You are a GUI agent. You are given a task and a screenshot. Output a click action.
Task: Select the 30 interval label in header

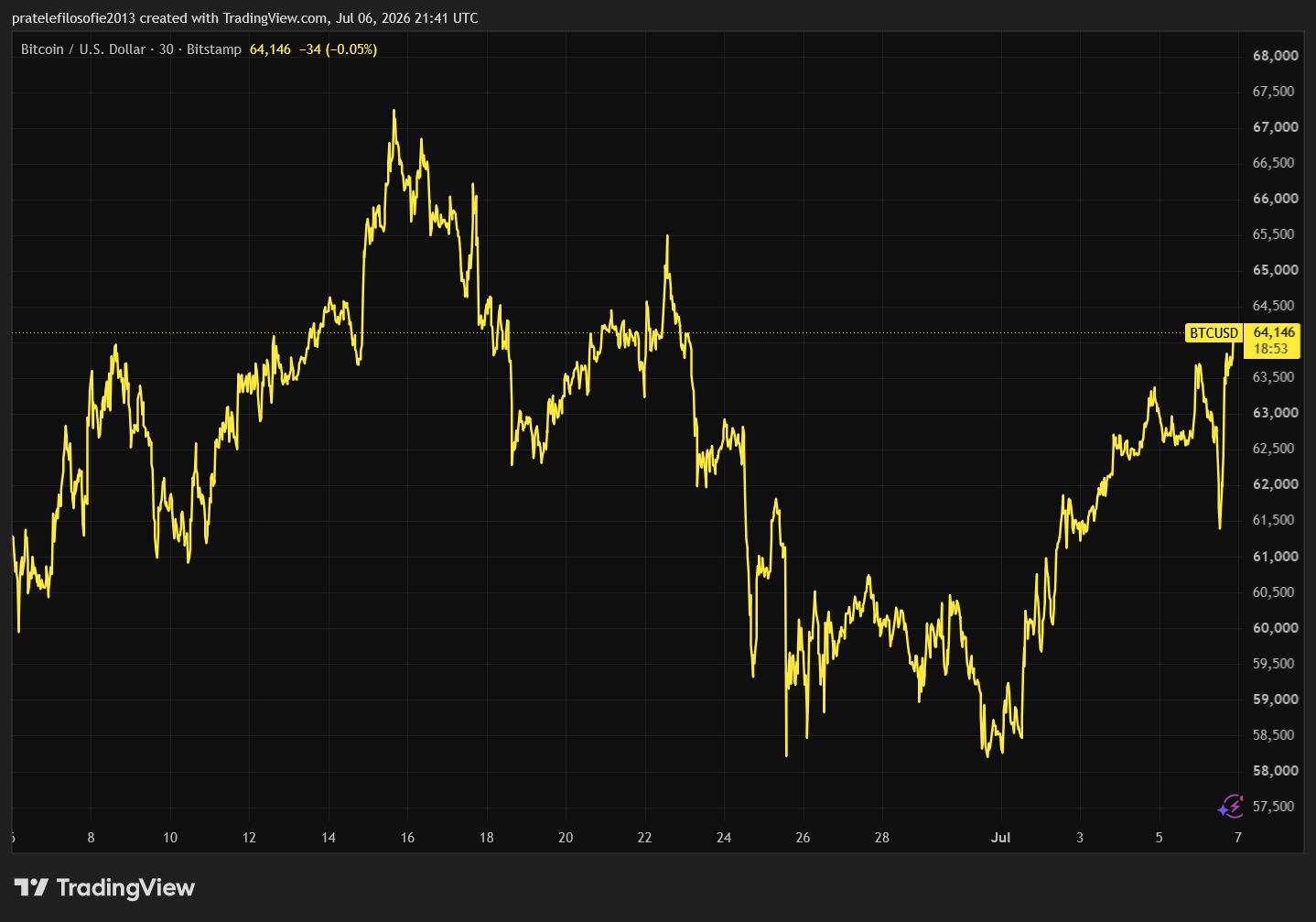click(166, 49)
